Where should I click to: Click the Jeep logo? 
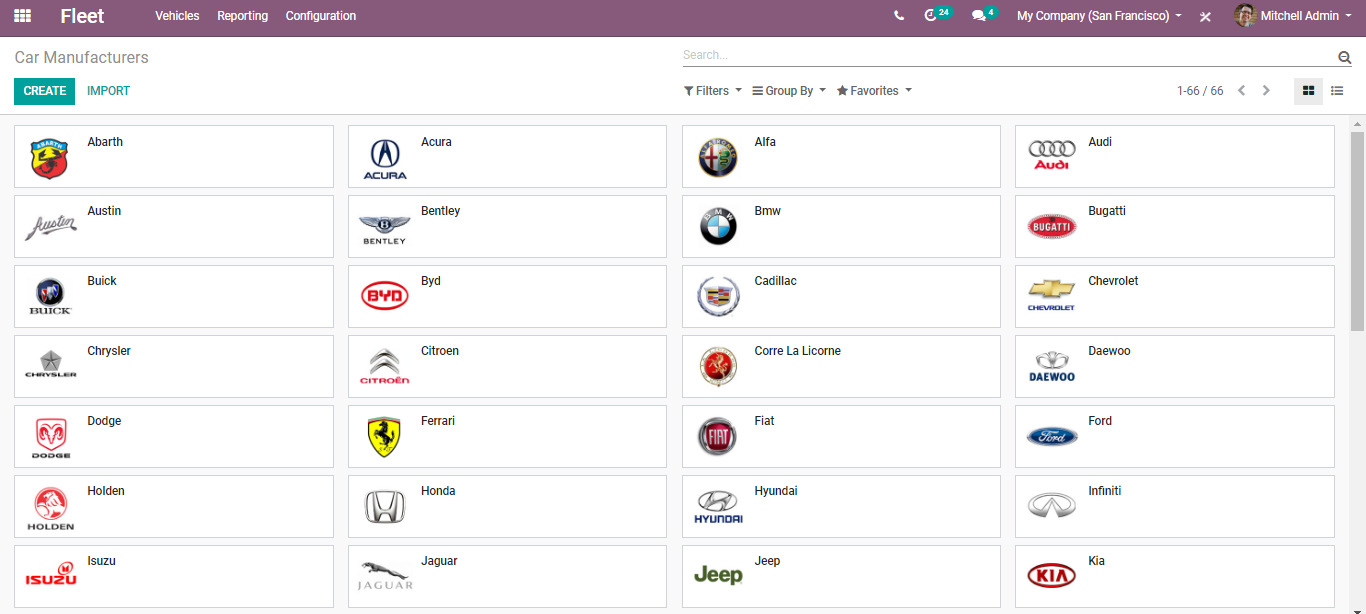717,575
